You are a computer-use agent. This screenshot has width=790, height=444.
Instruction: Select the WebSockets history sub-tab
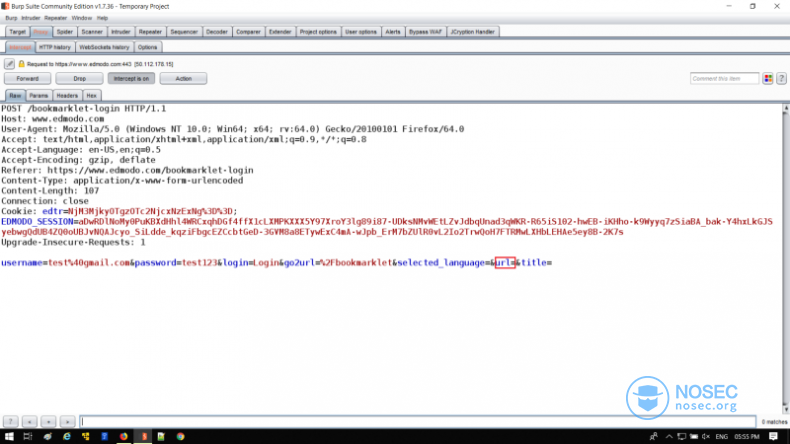pyautogui.click(x=104, y=47)
